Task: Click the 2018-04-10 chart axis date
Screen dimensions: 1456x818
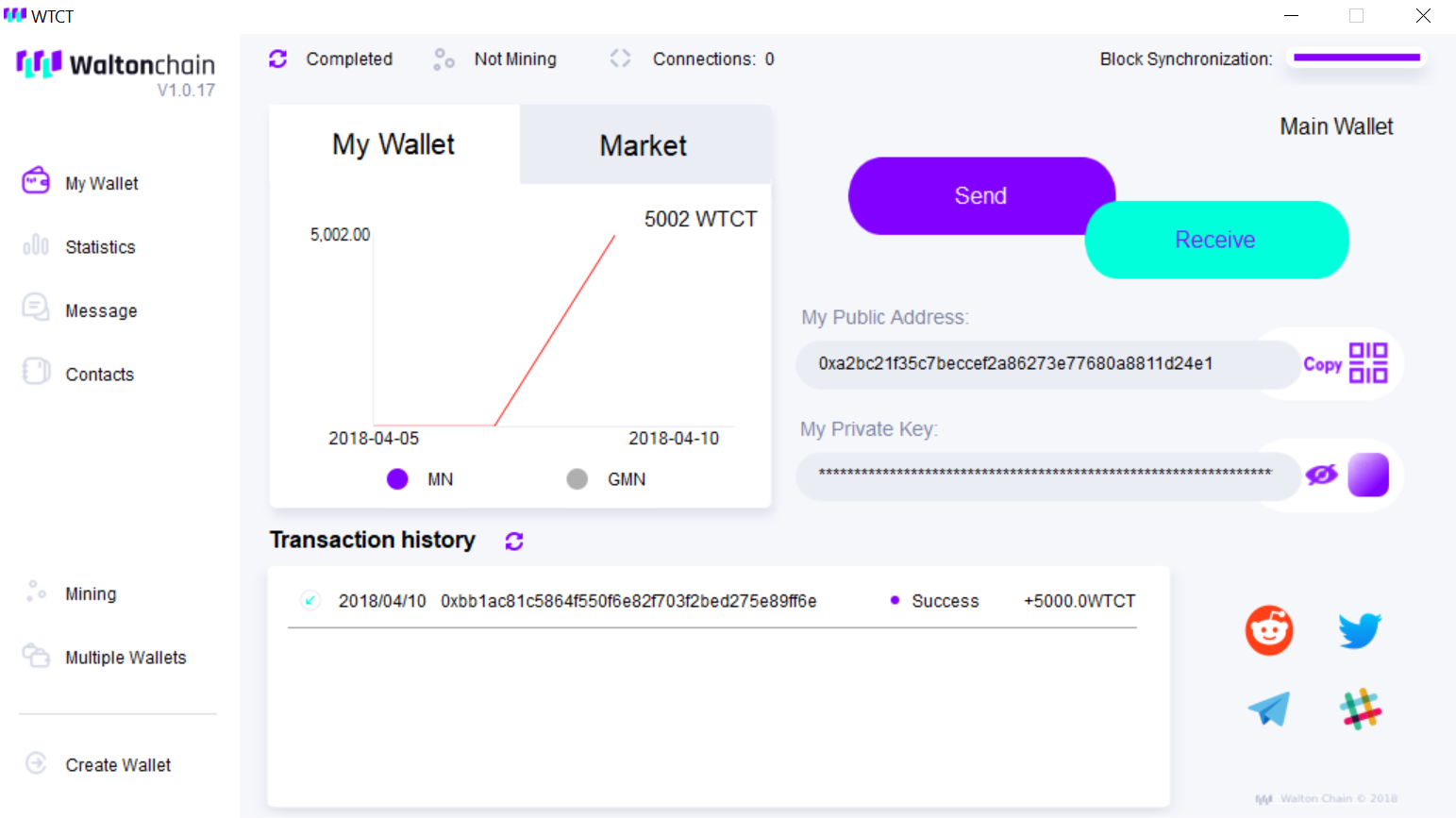Action: (674, 439)
